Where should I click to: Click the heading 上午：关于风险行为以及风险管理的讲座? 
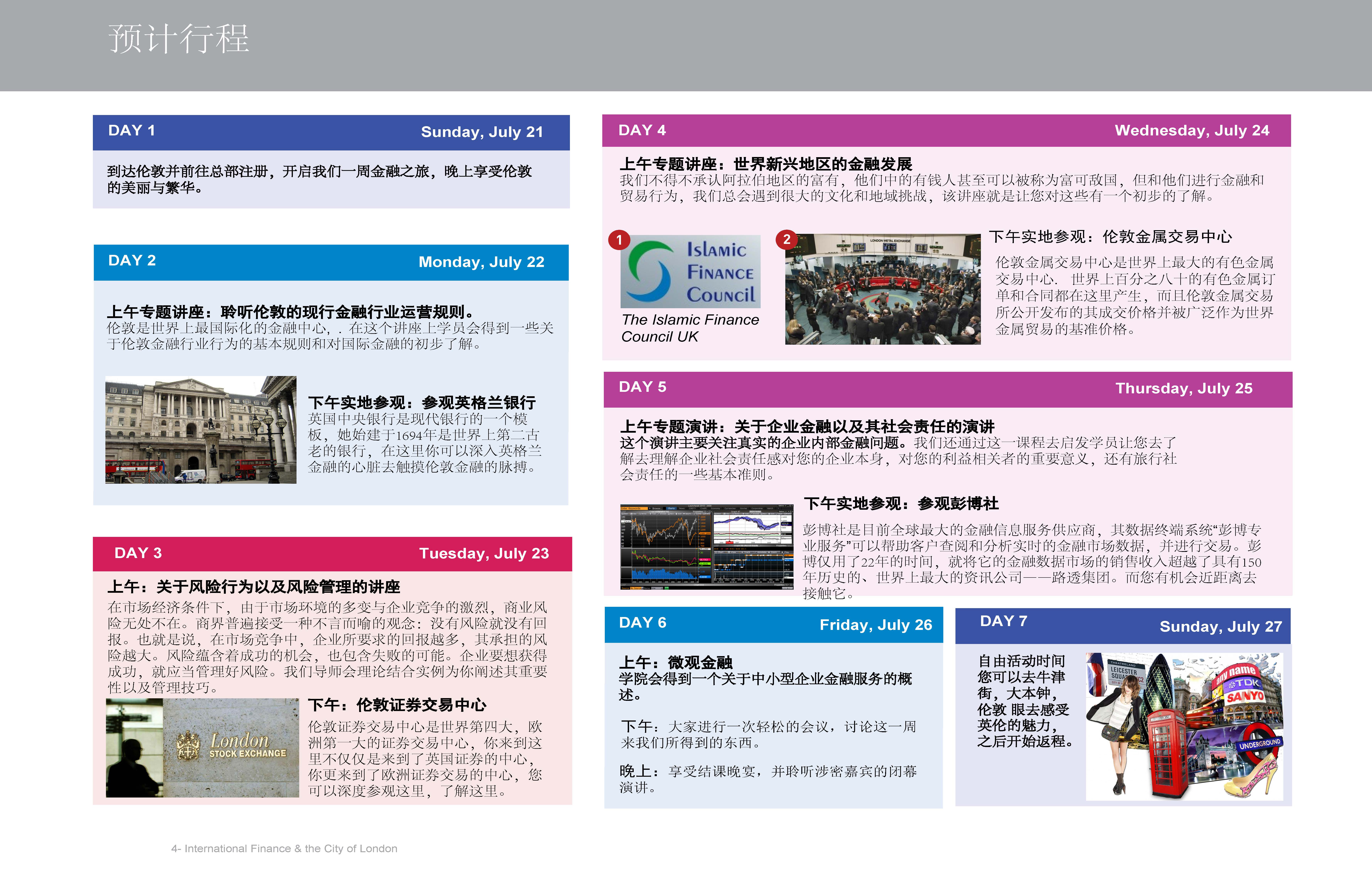(254, 587)
